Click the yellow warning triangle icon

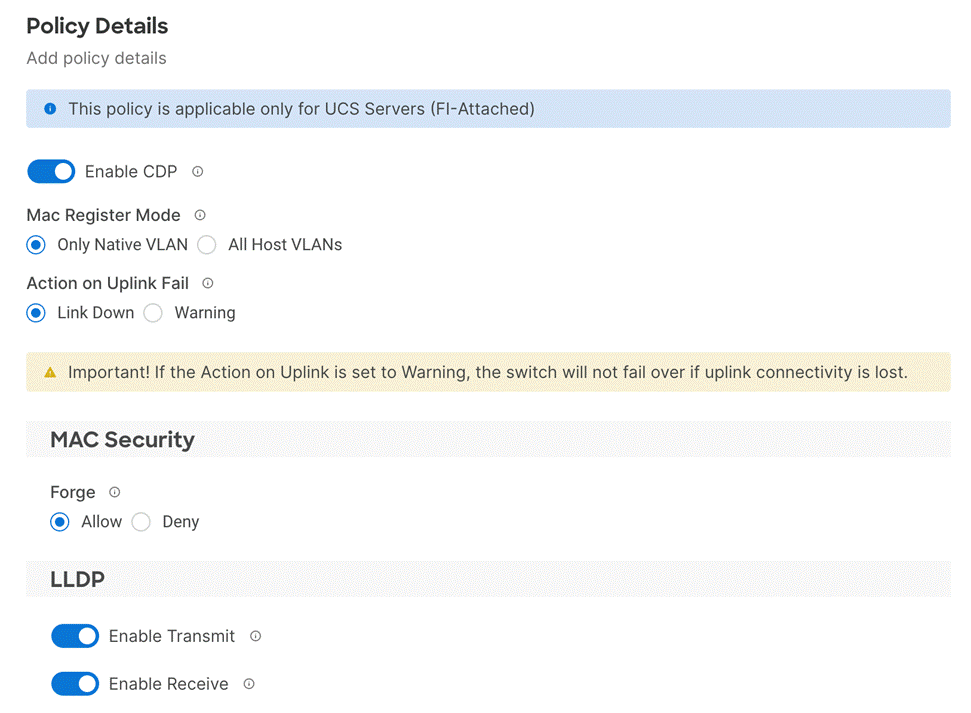coord(50,372)
